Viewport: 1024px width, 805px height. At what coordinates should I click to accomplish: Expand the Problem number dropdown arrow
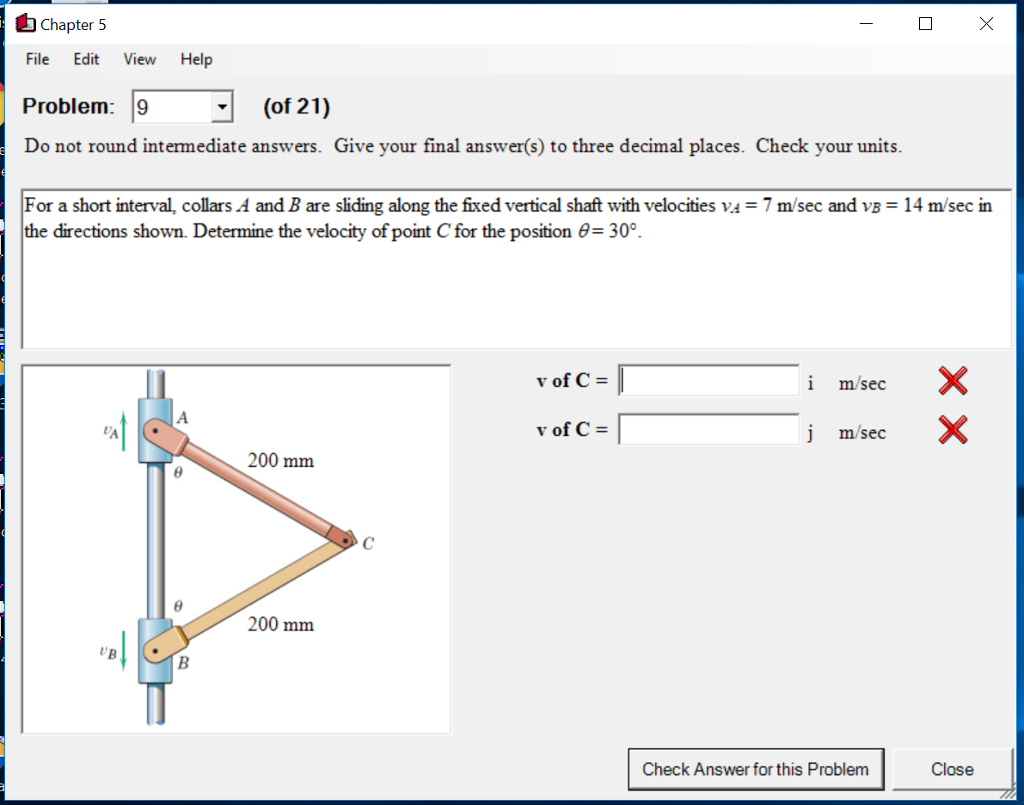coord(222,106)
